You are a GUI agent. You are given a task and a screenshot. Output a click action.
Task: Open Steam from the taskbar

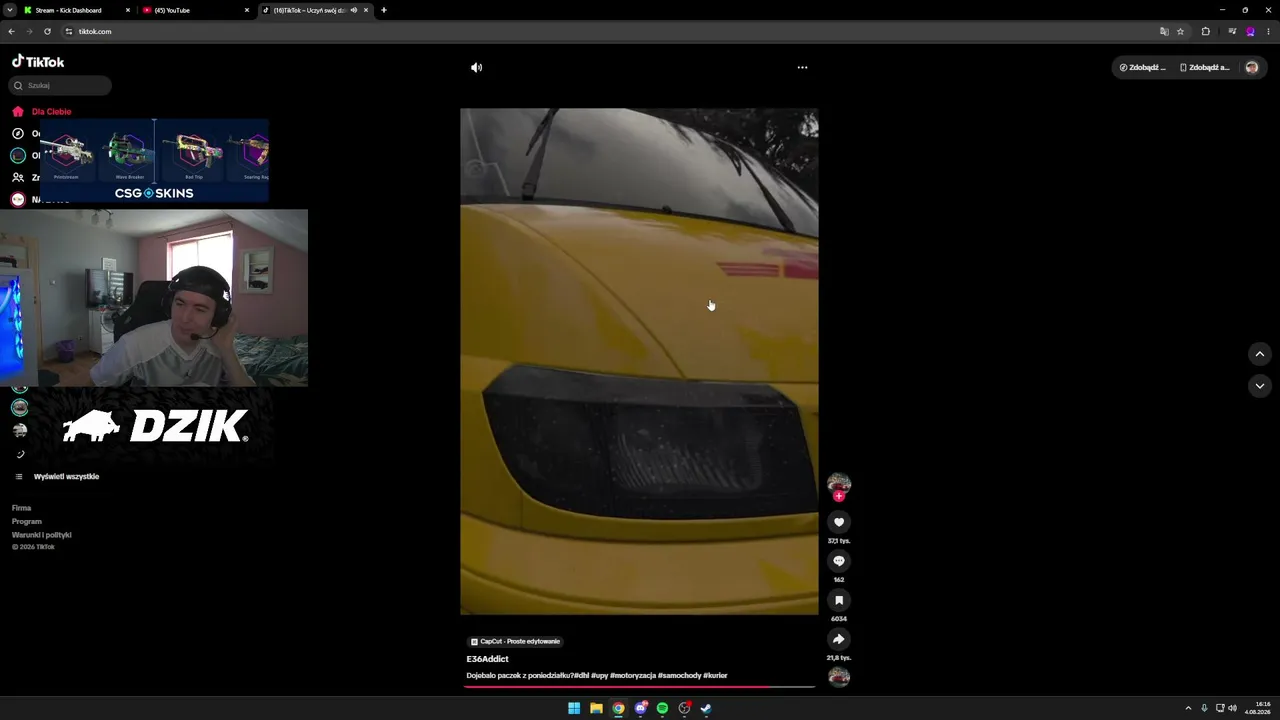tap(706, 708)
